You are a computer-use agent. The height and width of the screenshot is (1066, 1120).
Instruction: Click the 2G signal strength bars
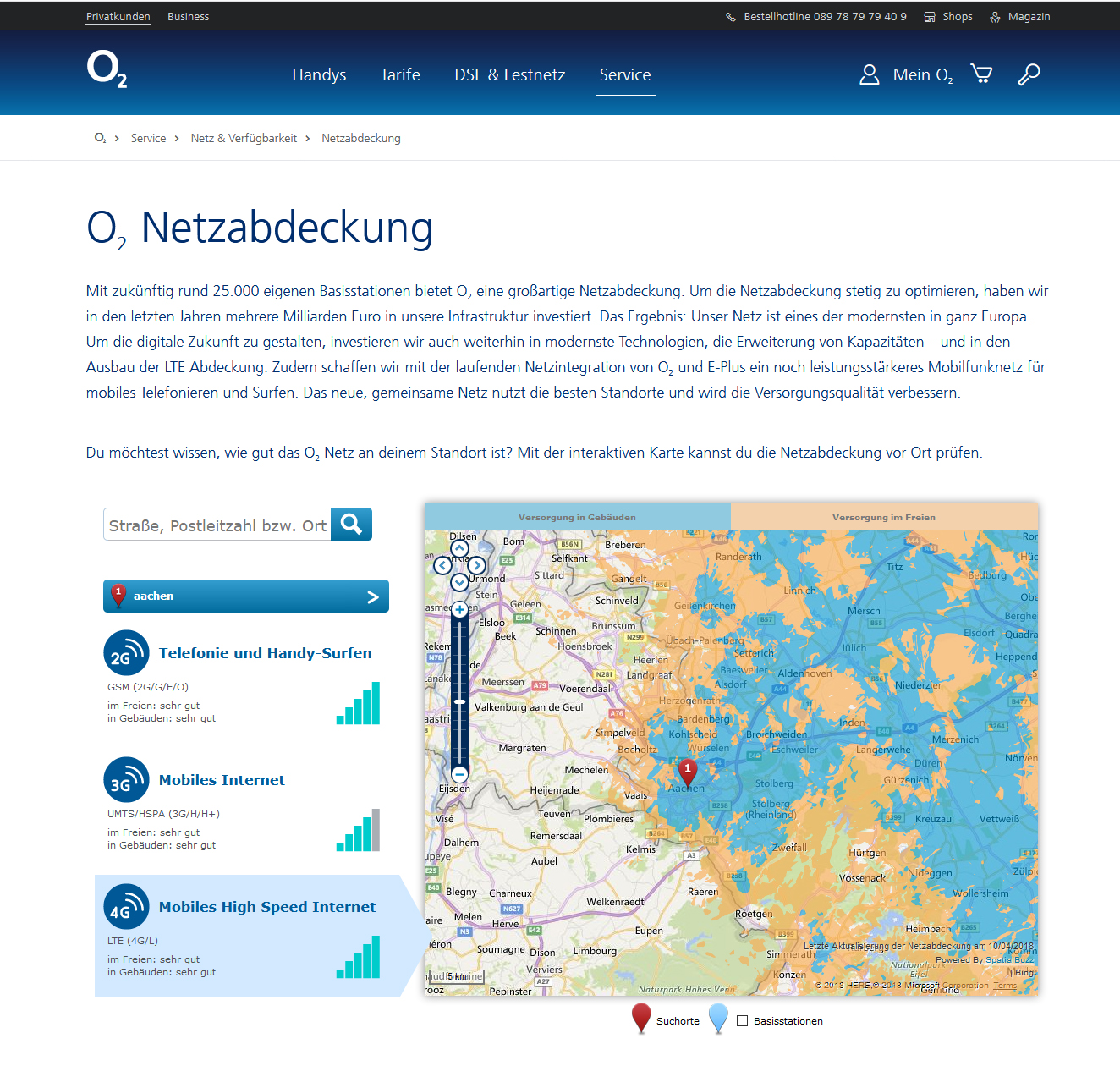click(x=358, y=703)
